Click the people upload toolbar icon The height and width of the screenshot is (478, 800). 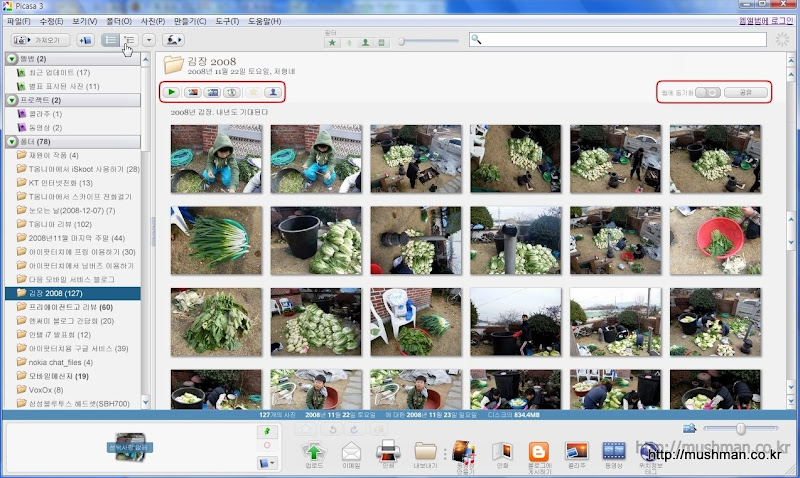(x=173, y=40)
